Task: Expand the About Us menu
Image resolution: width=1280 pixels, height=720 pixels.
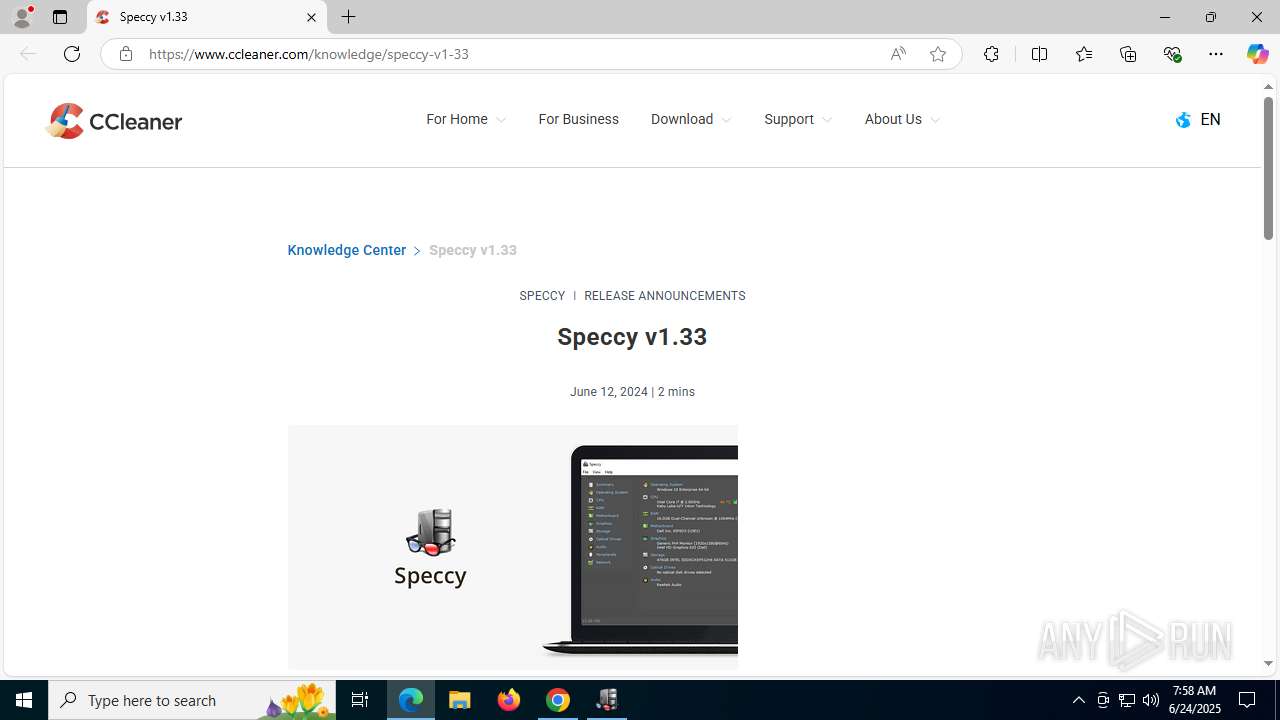Action: tap(902, 119)
